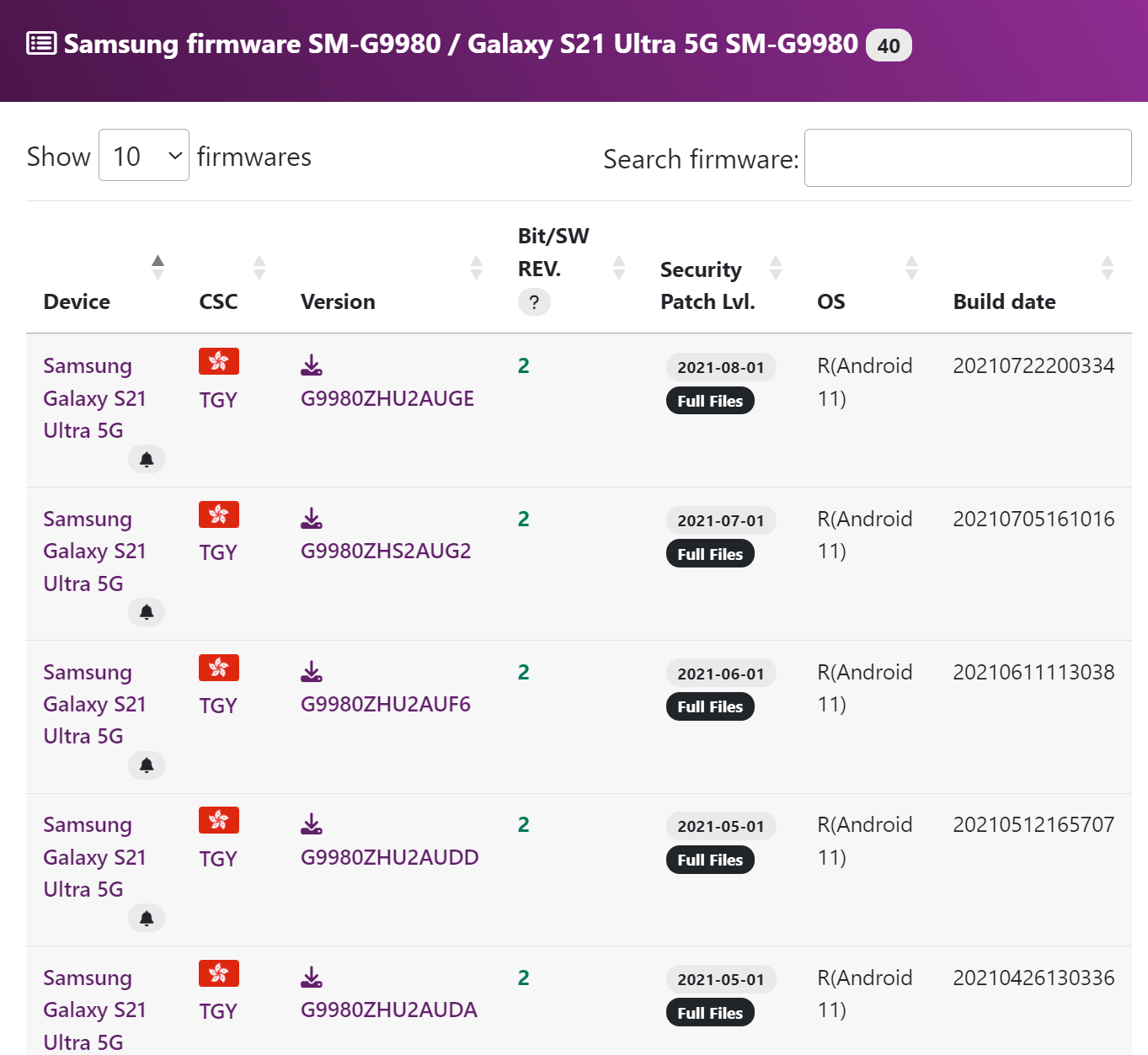Click build date 20210705161016

click(x=1033, y=519)
